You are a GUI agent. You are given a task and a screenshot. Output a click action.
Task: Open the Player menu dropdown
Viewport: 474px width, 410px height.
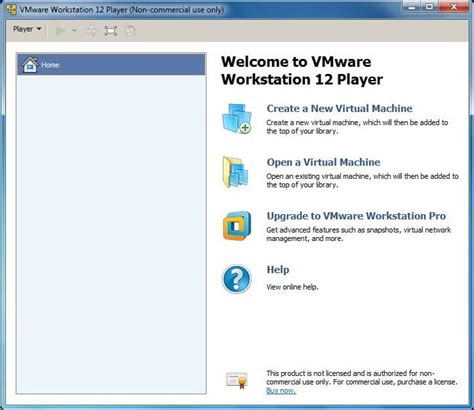(x=27, y=29)
